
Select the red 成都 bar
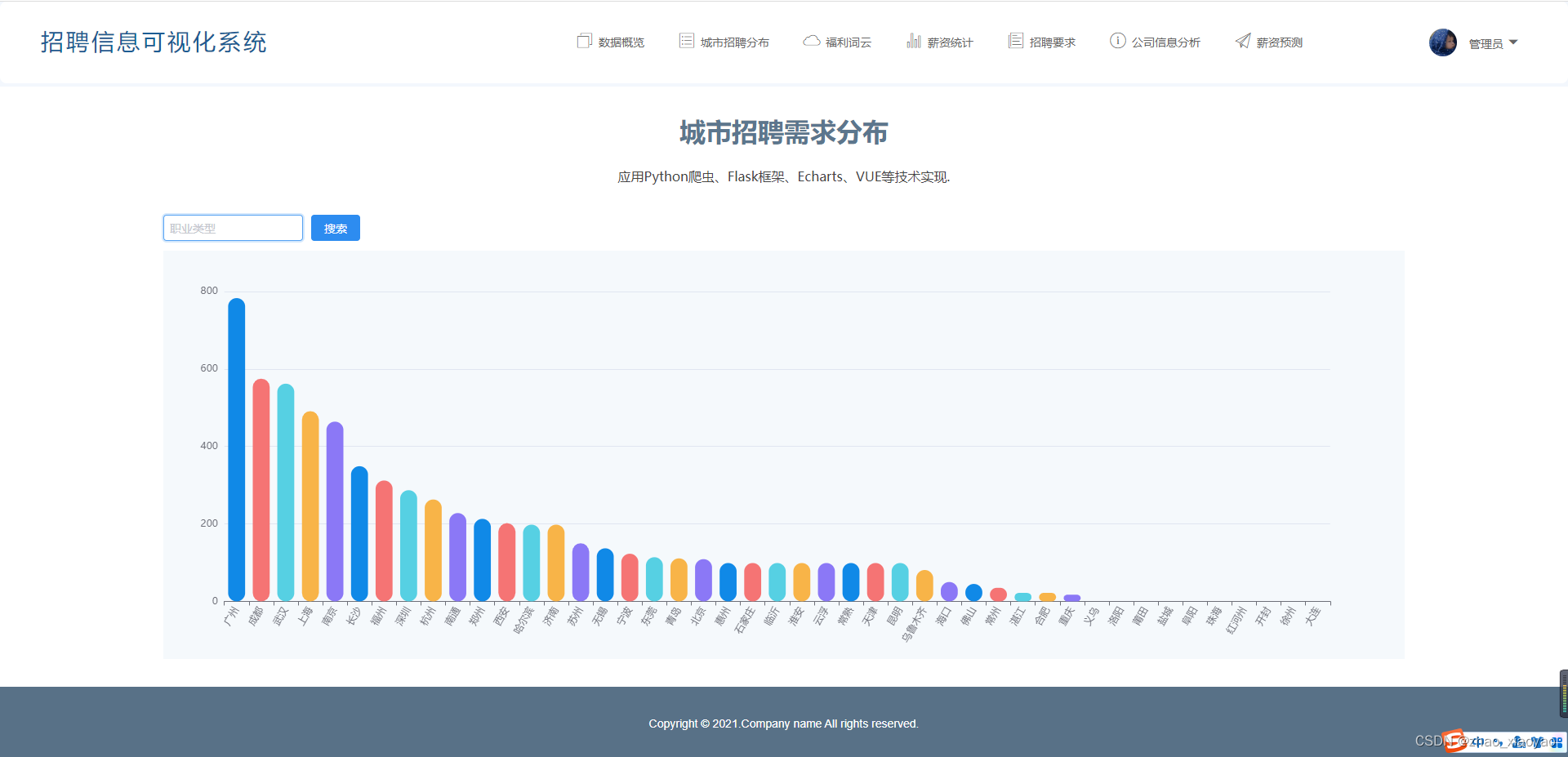click(x=261, y=490)
